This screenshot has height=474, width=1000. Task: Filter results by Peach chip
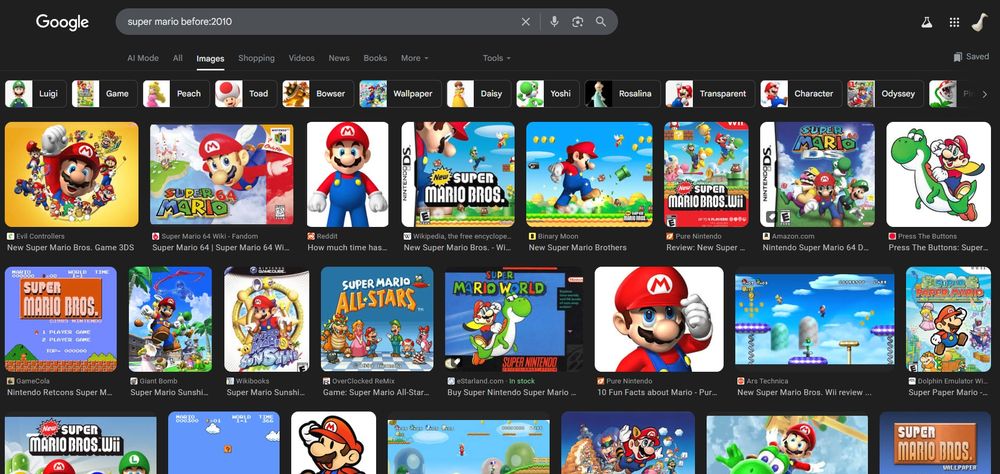pyautogui.click(x=176, y=94)
